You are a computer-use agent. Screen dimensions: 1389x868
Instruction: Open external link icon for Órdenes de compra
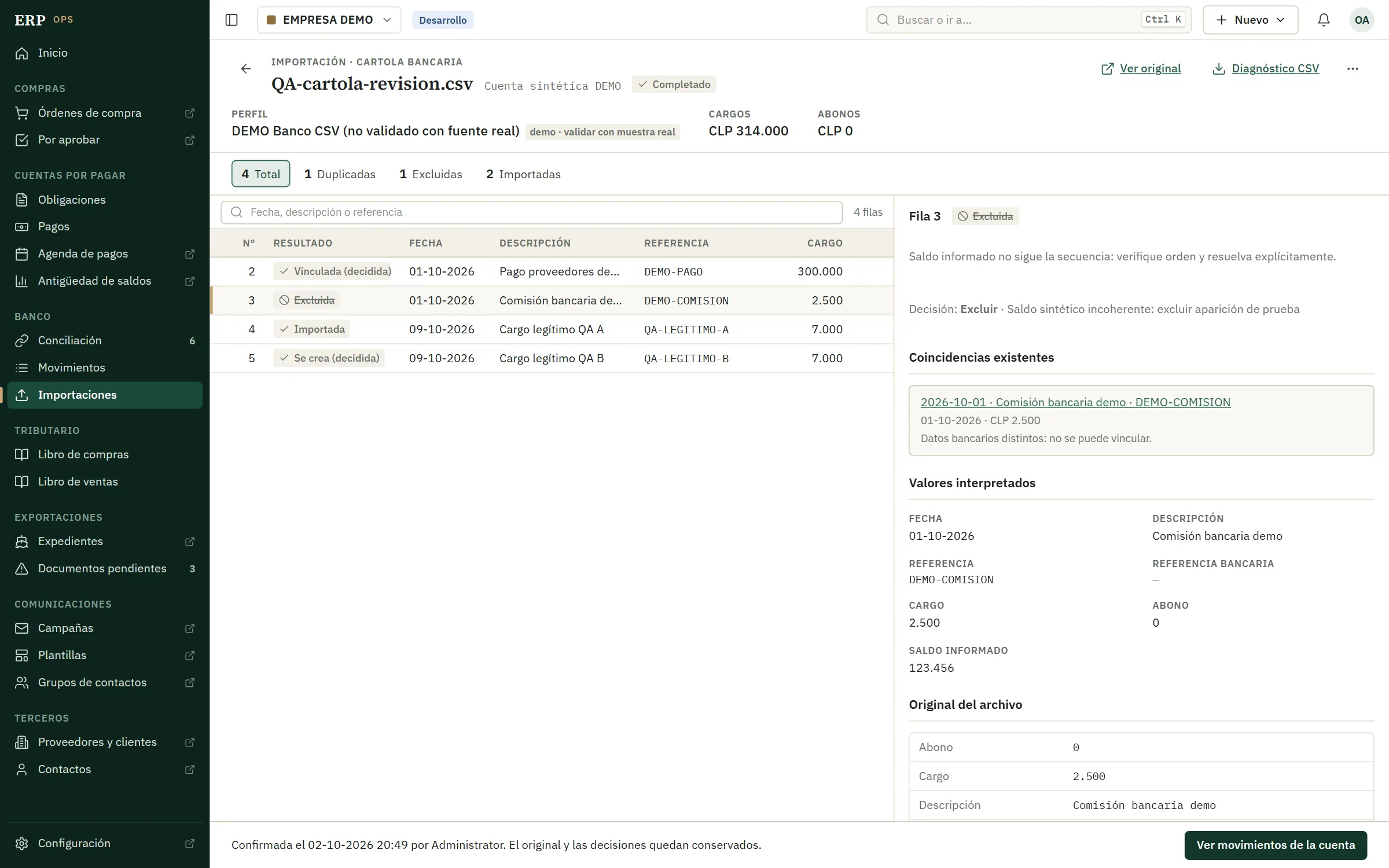tap(189, 113)
